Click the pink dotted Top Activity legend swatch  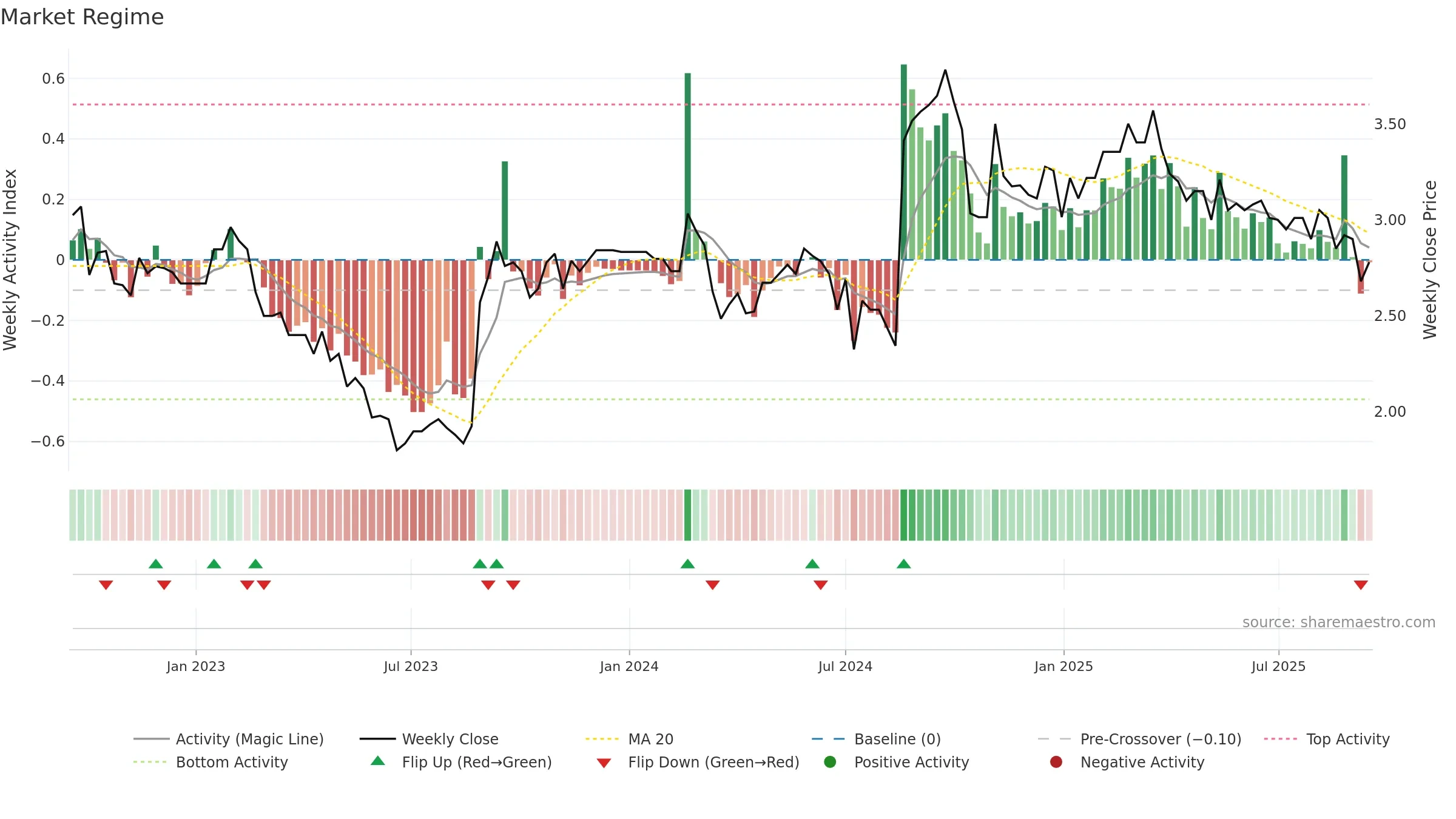pyautogui.click(x=1281, y=739)
